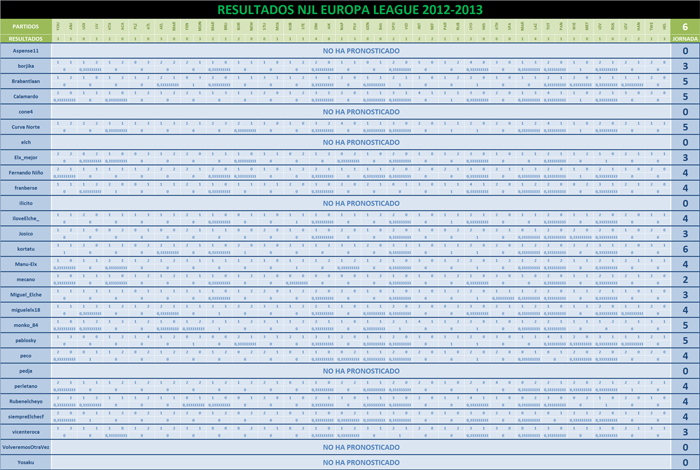The height and width of the screenshot is (470, 700).
Task: Select the player name 'perletano'
Action: (x=26, y=386)
